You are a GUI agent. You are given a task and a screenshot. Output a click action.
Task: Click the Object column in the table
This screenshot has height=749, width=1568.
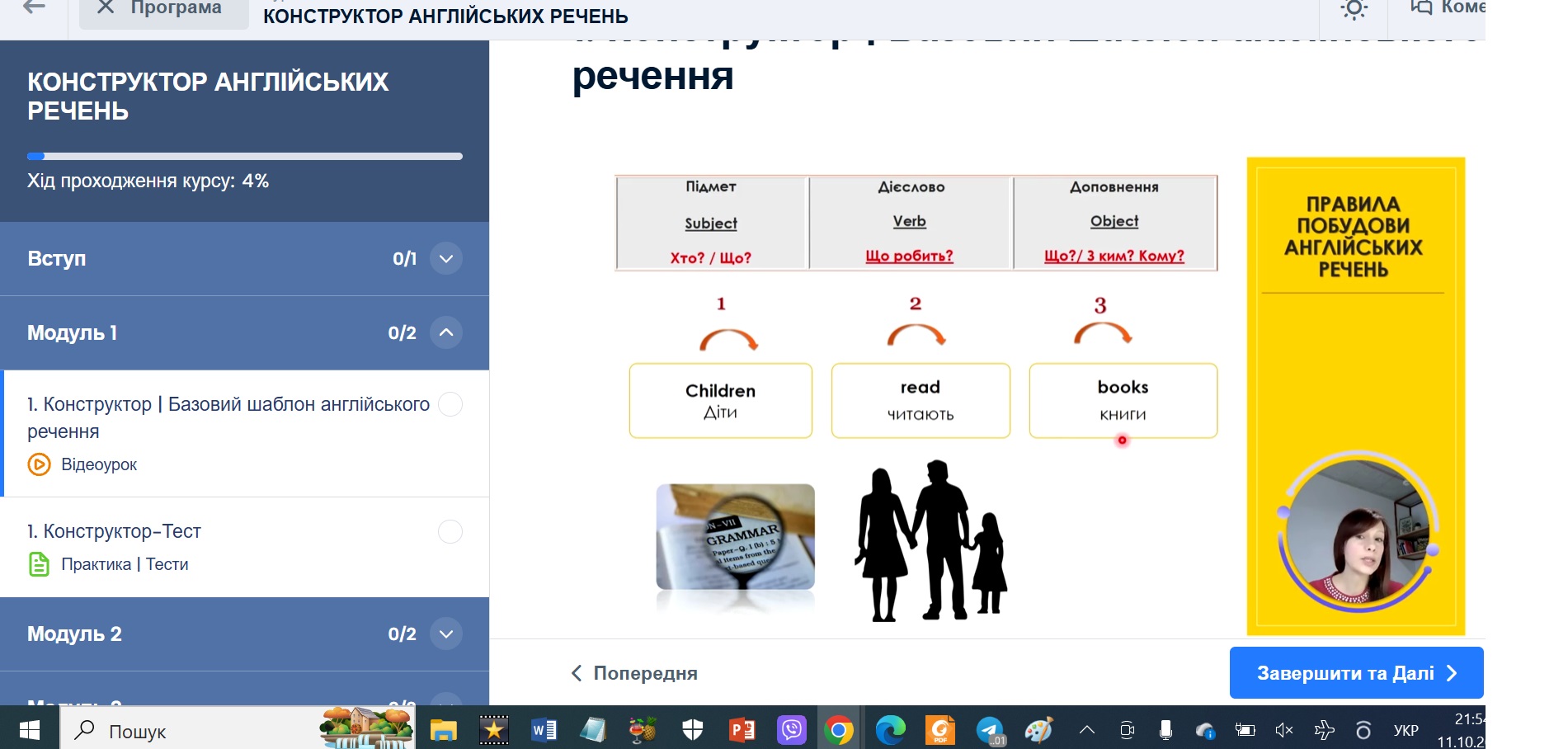(x=1114, y=223)
